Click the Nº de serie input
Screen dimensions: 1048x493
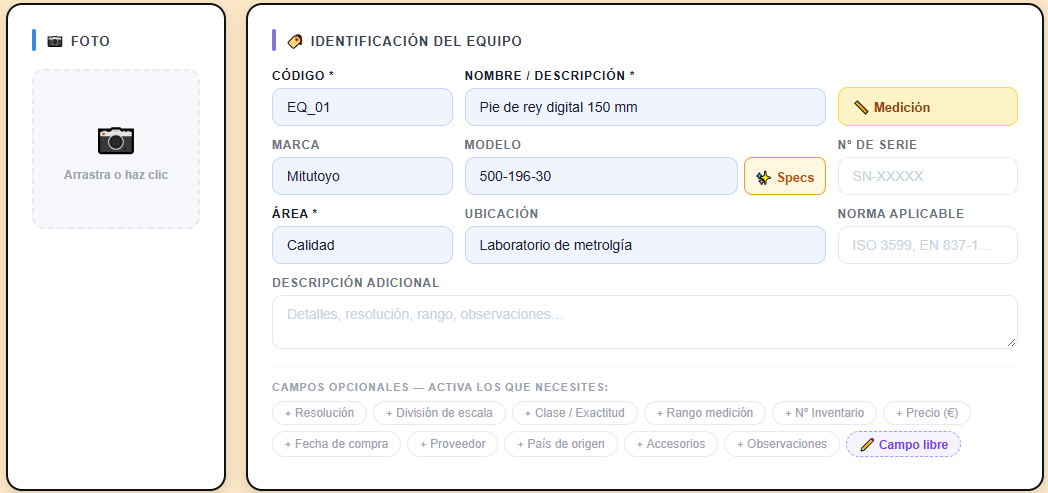click(x=928, y=176)
